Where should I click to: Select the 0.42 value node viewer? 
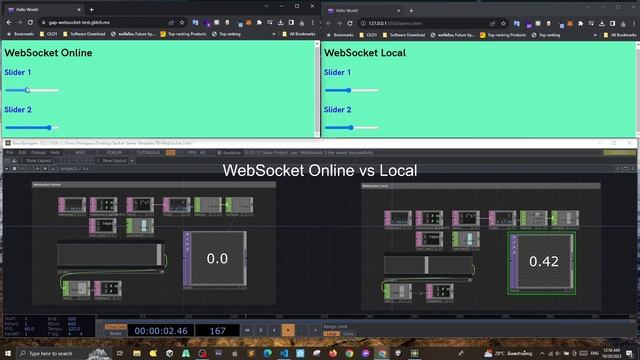click(542, 263)
